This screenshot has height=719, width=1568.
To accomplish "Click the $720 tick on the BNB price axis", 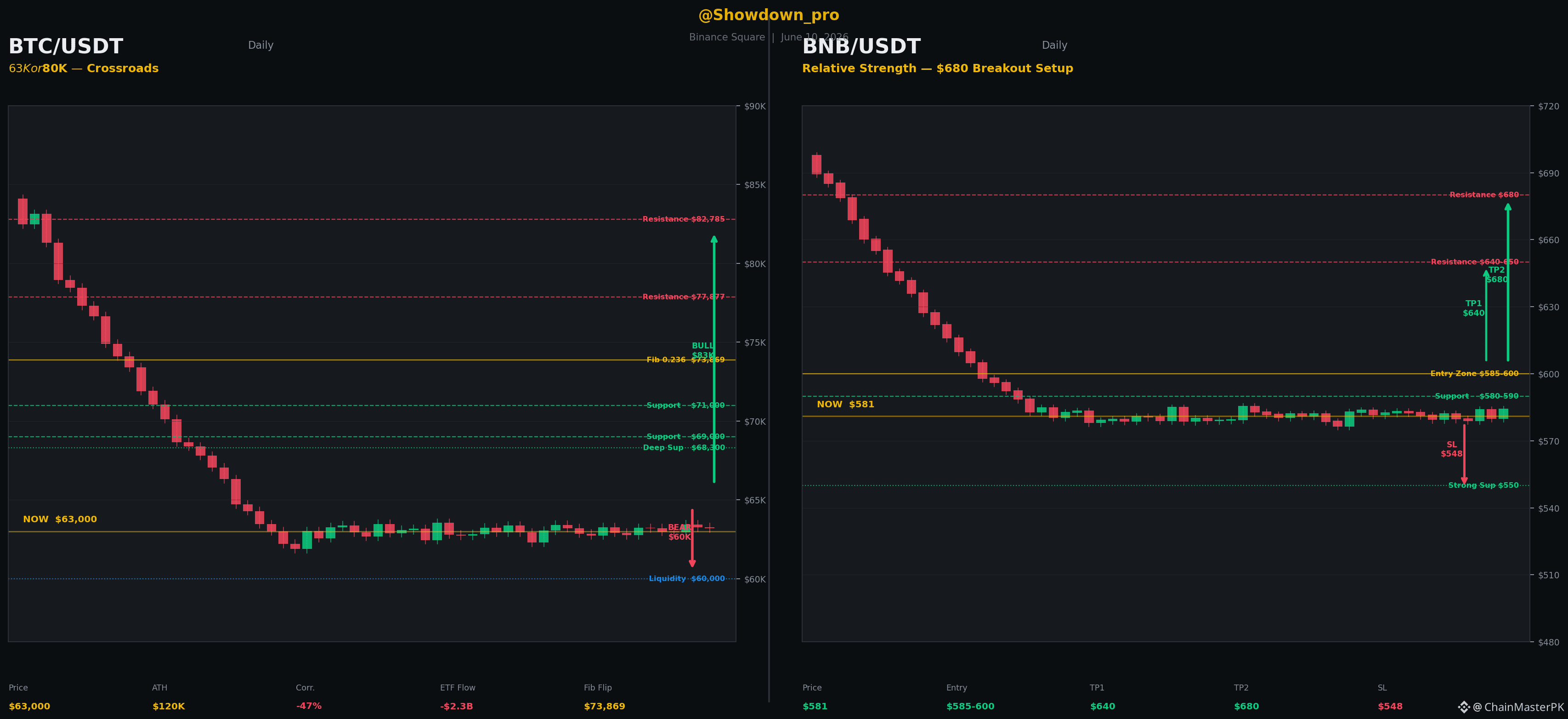I will (1549, 107).
